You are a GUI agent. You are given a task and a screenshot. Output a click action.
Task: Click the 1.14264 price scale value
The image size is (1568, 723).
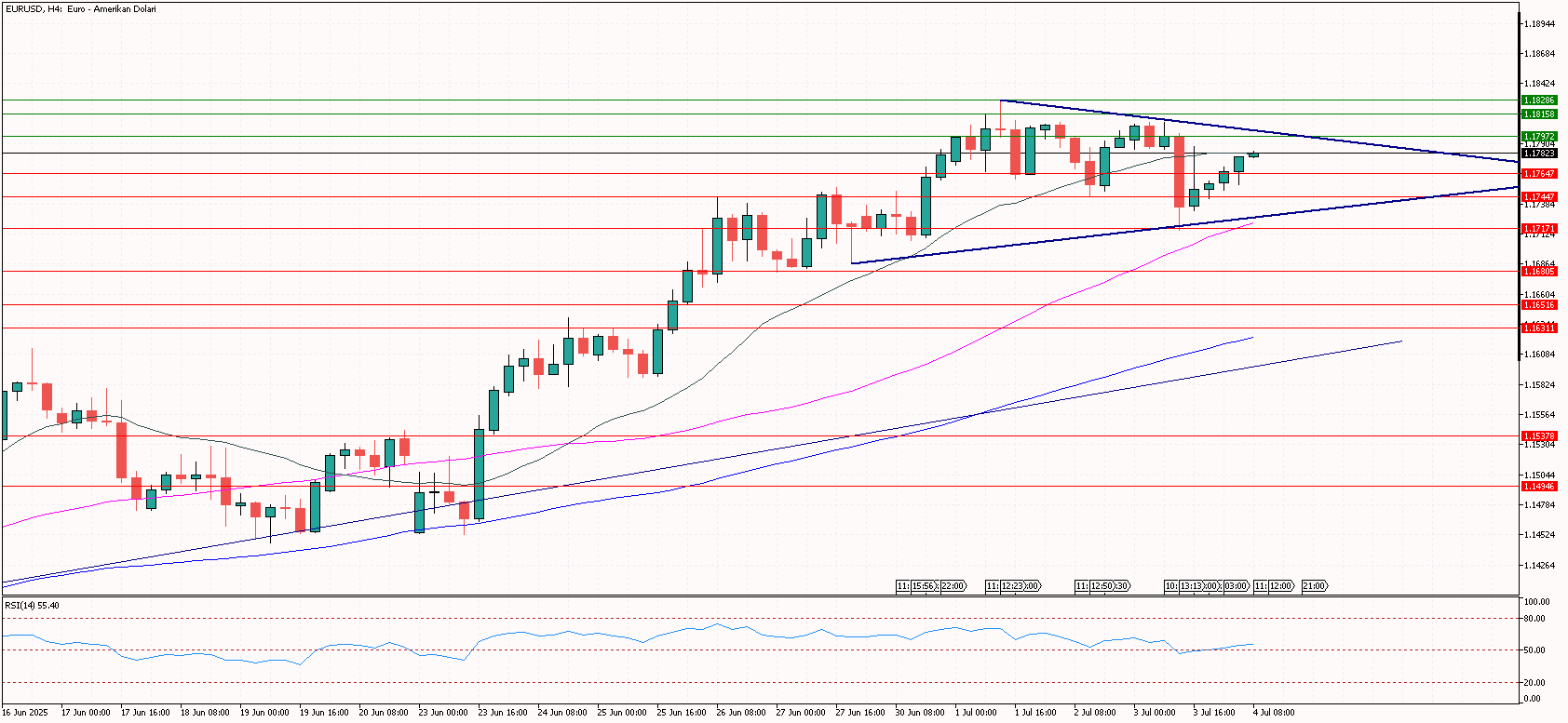coord(1539,565)
